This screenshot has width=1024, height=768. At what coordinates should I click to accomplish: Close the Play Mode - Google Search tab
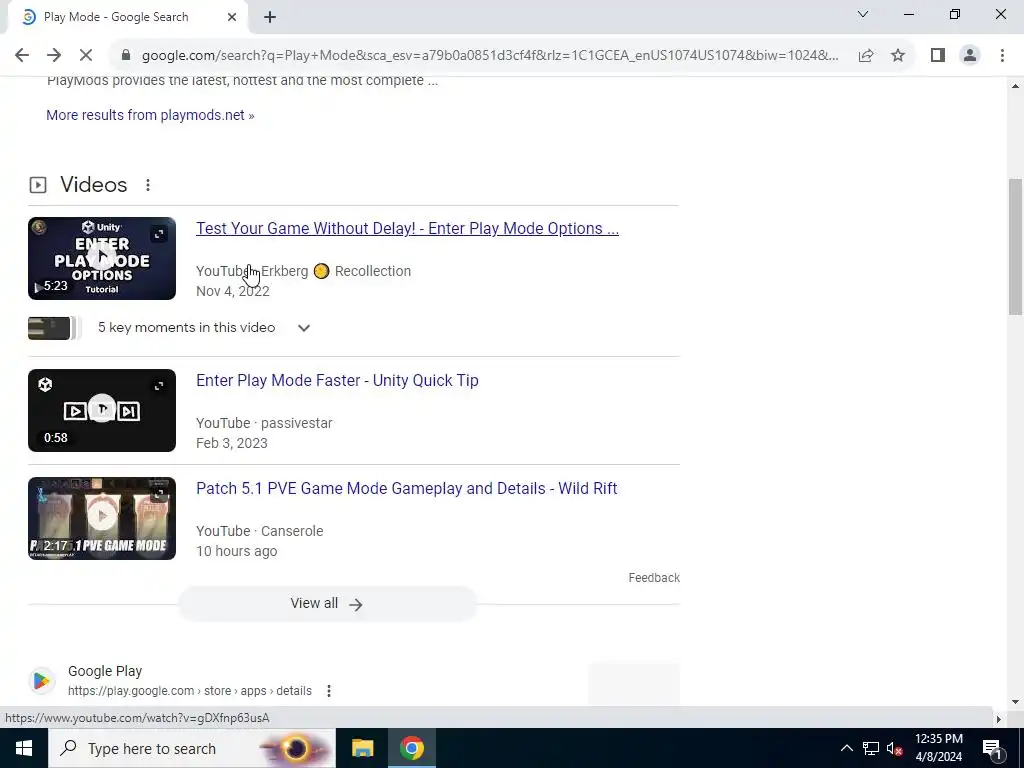(x=232, y=17)
